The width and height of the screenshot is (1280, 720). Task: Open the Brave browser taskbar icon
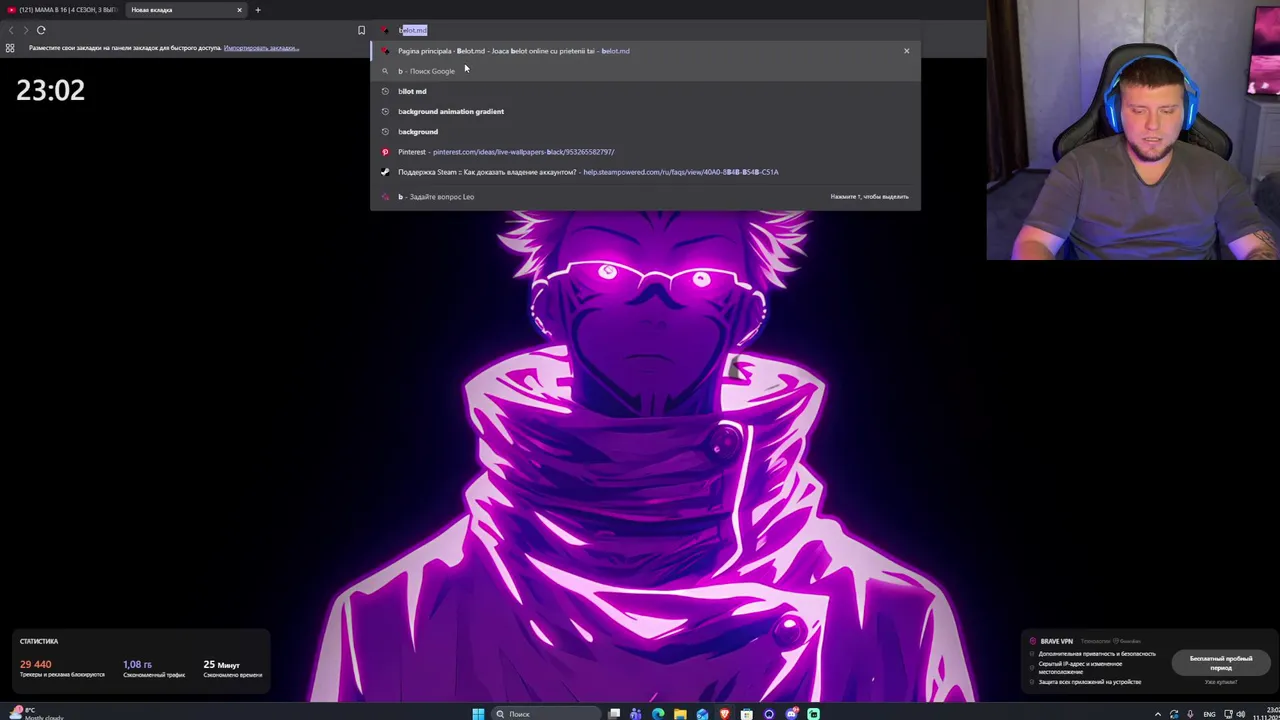[725, 713]
